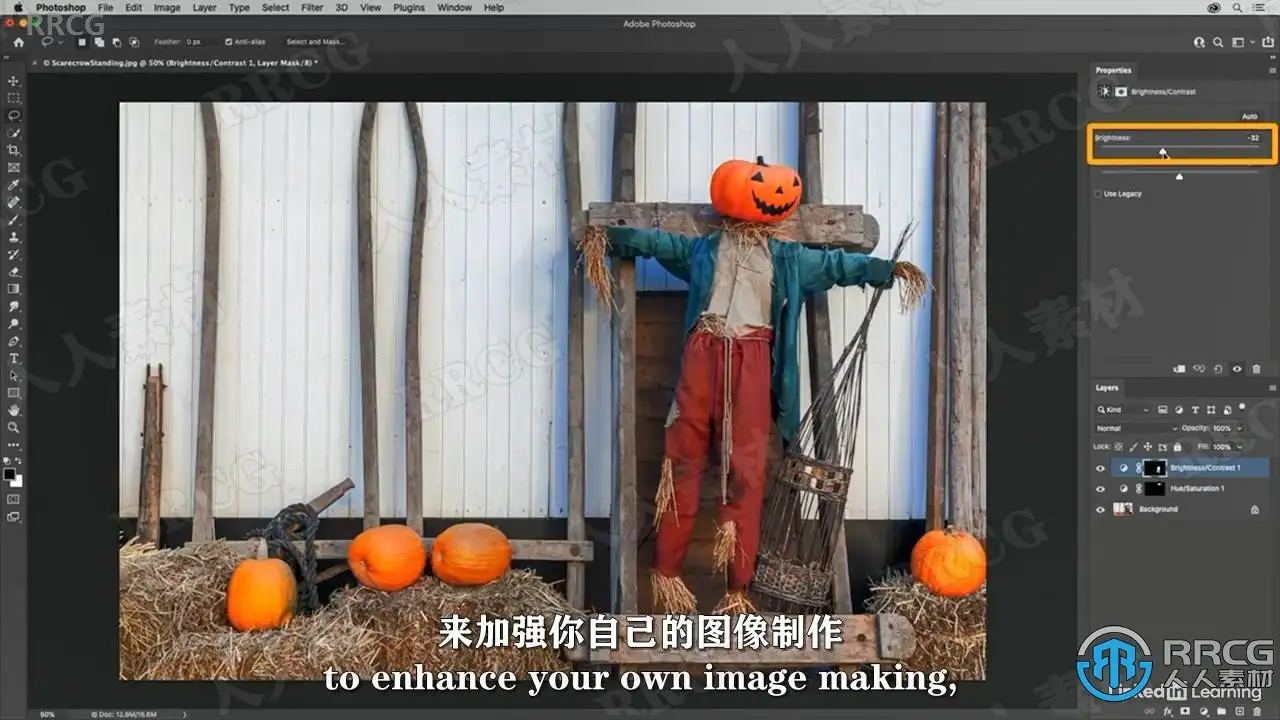
Task: Open the Photoshop search icon
Action: pyautogui.click(x=1218, y=42)
